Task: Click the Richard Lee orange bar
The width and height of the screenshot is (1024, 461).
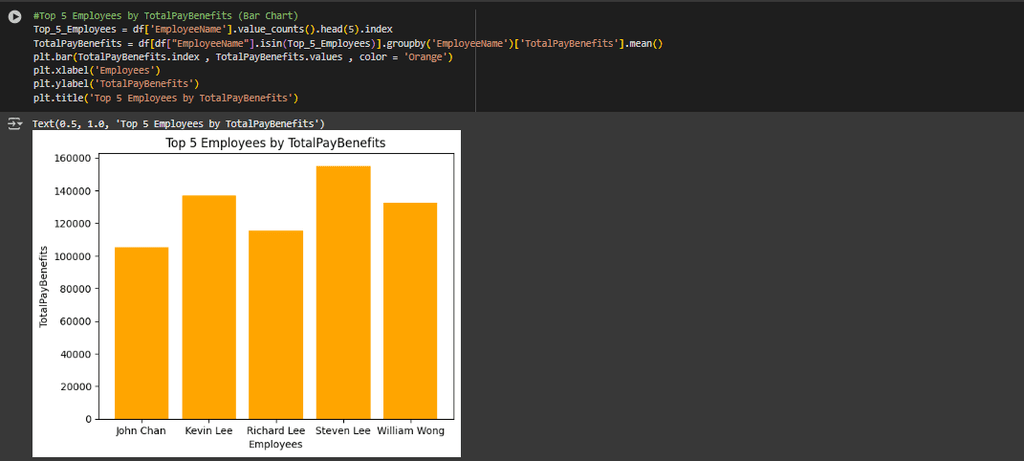Action: (275, 325)
